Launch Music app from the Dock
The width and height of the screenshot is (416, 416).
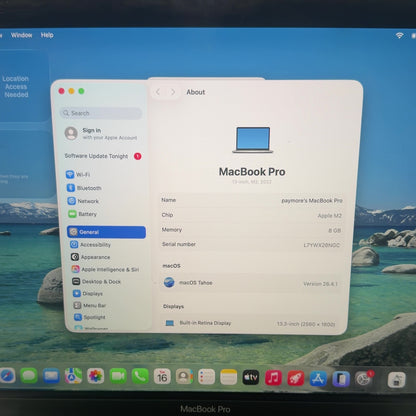point(273,378)
